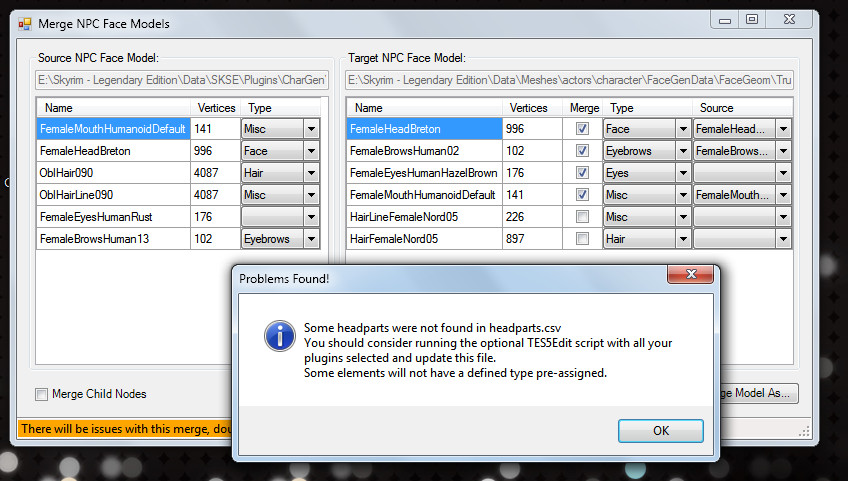Open Source dropdown for target FemaleHeadBreton
Image resolution: width=848 pixels, height=481 pixels.
pyautogui.click(x=783, y=129)
